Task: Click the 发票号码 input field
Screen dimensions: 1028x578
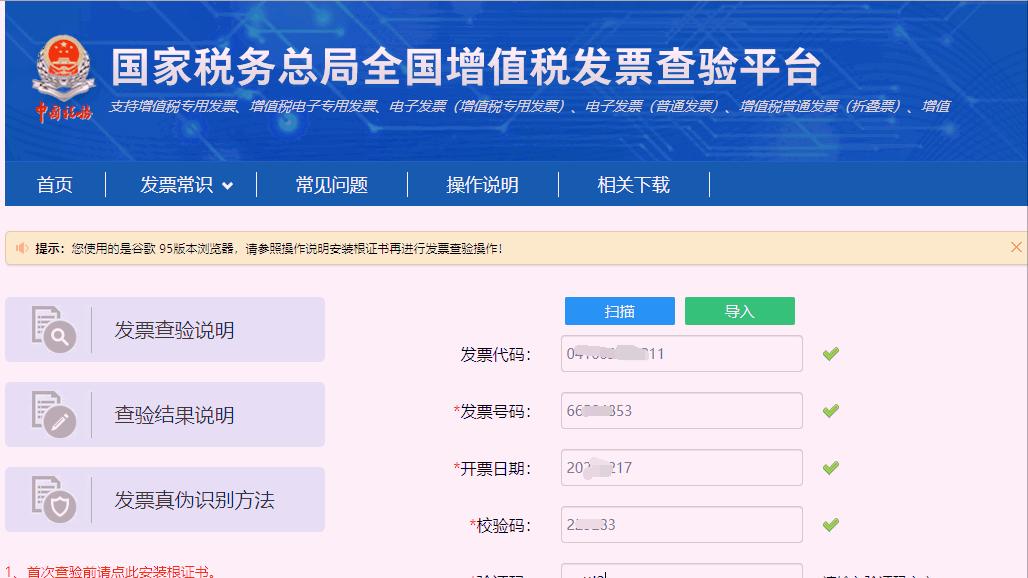Action: point(680,410)
